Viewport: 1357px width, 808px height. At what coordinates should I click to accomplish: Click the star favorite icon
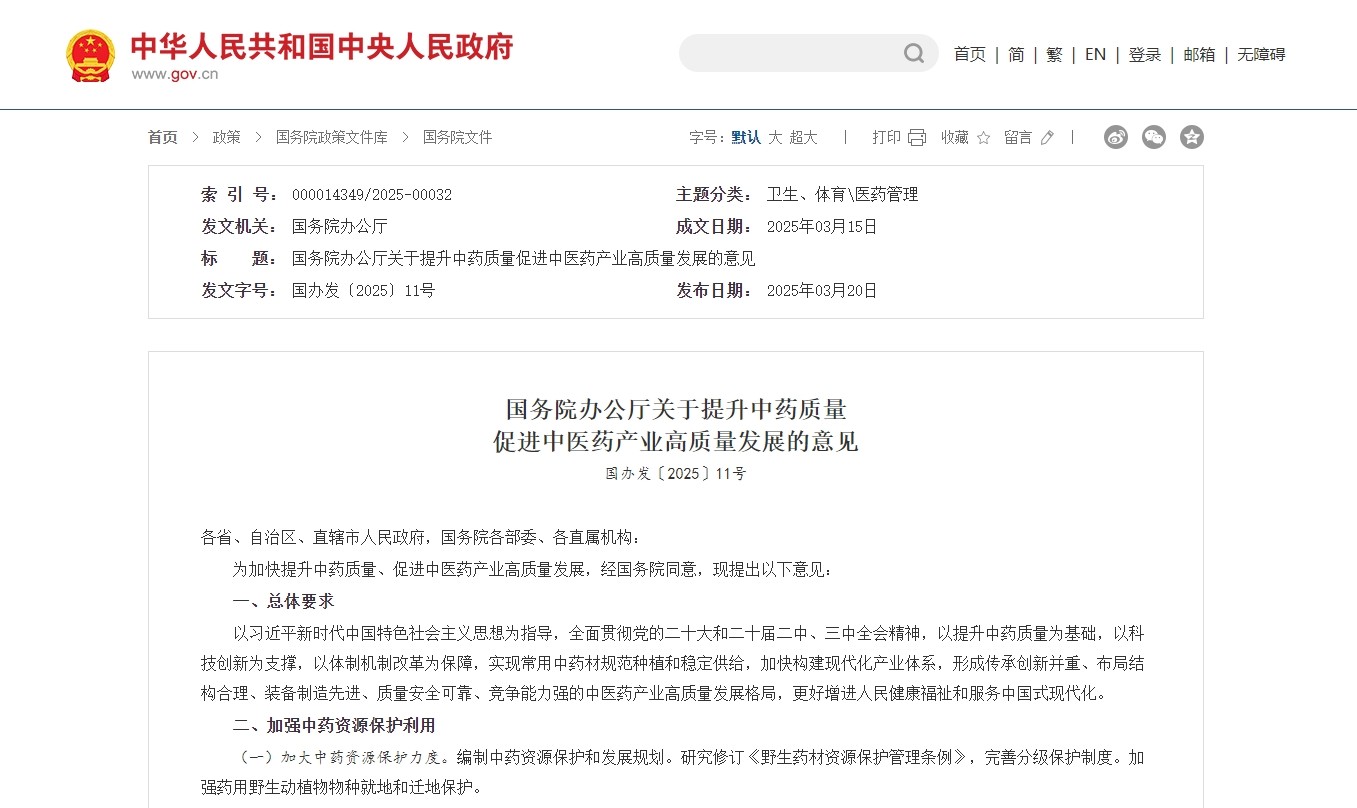[983, 138]
